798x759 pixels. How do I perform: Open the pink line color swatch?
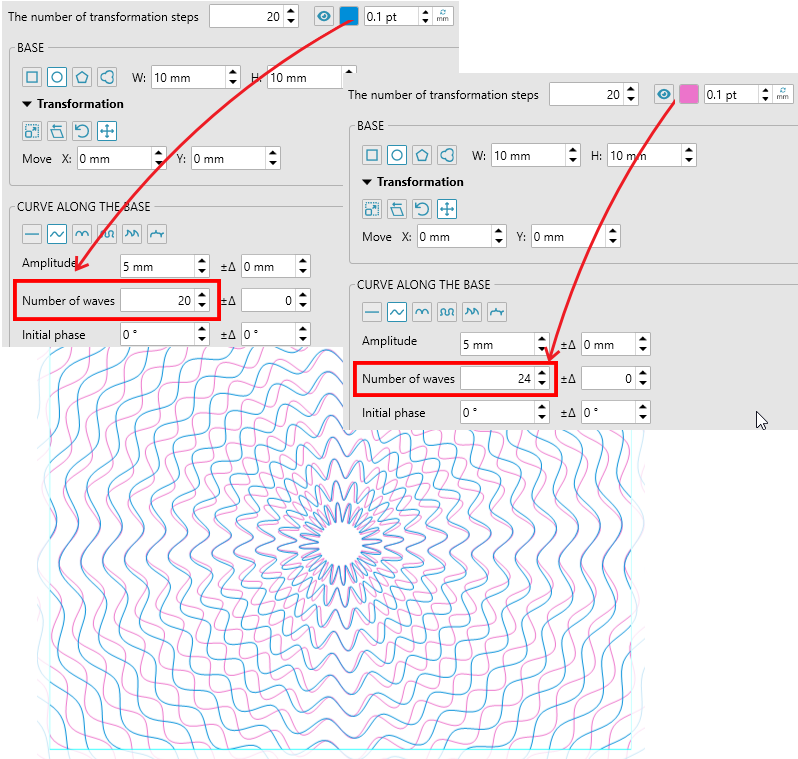(x=688, y=94)
